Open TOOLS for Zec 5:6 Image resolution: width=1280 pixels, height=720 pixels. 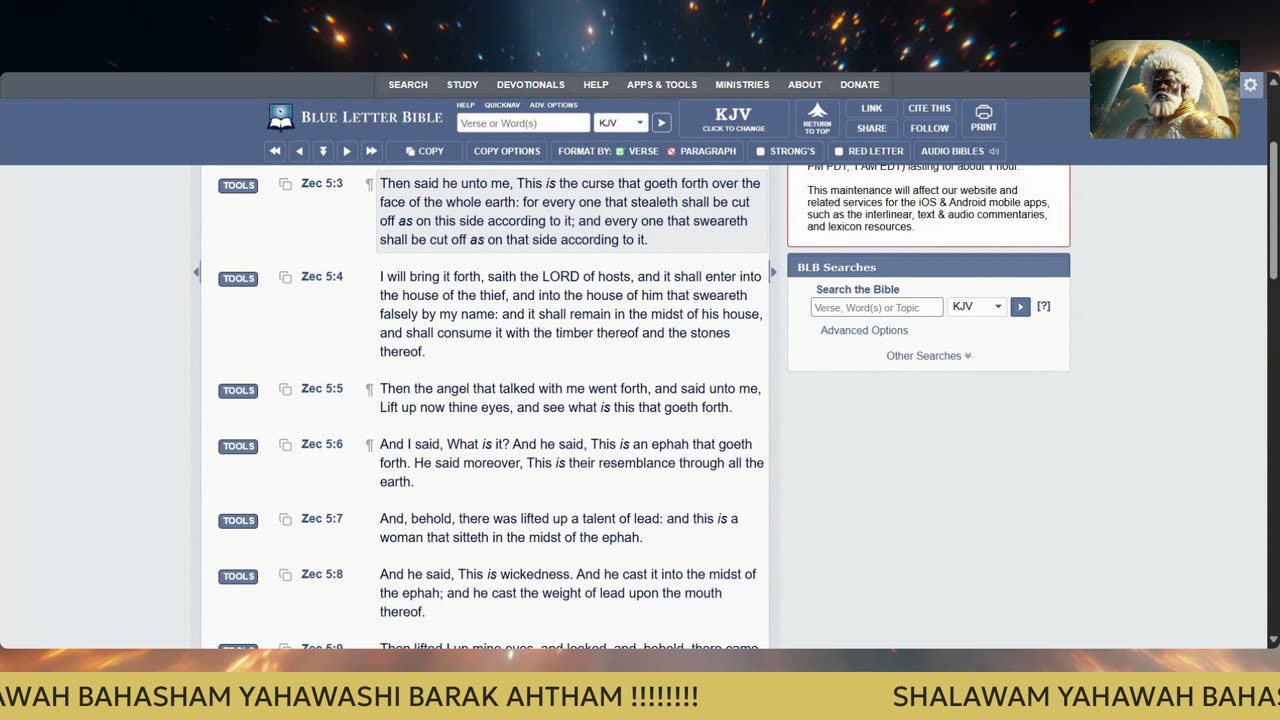tap(238, 446)
